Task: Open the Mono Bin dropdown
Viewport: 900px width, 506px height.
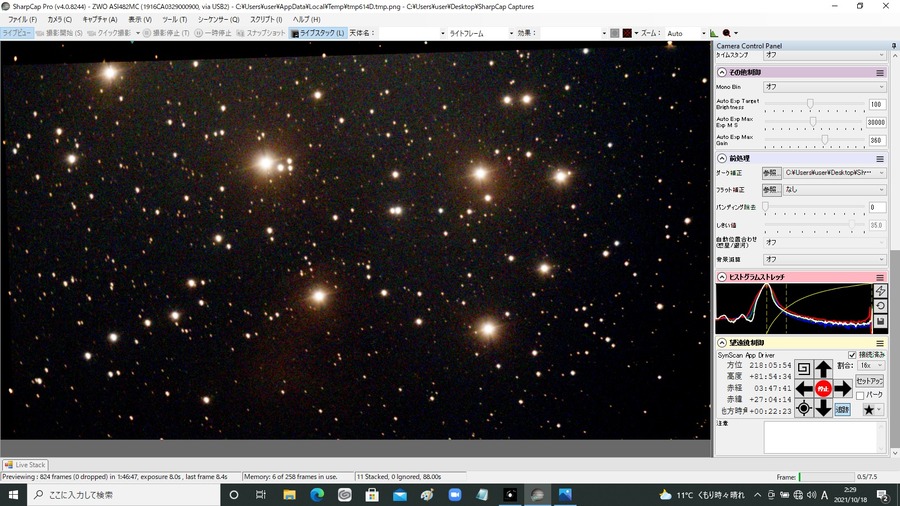Action: 824,87
